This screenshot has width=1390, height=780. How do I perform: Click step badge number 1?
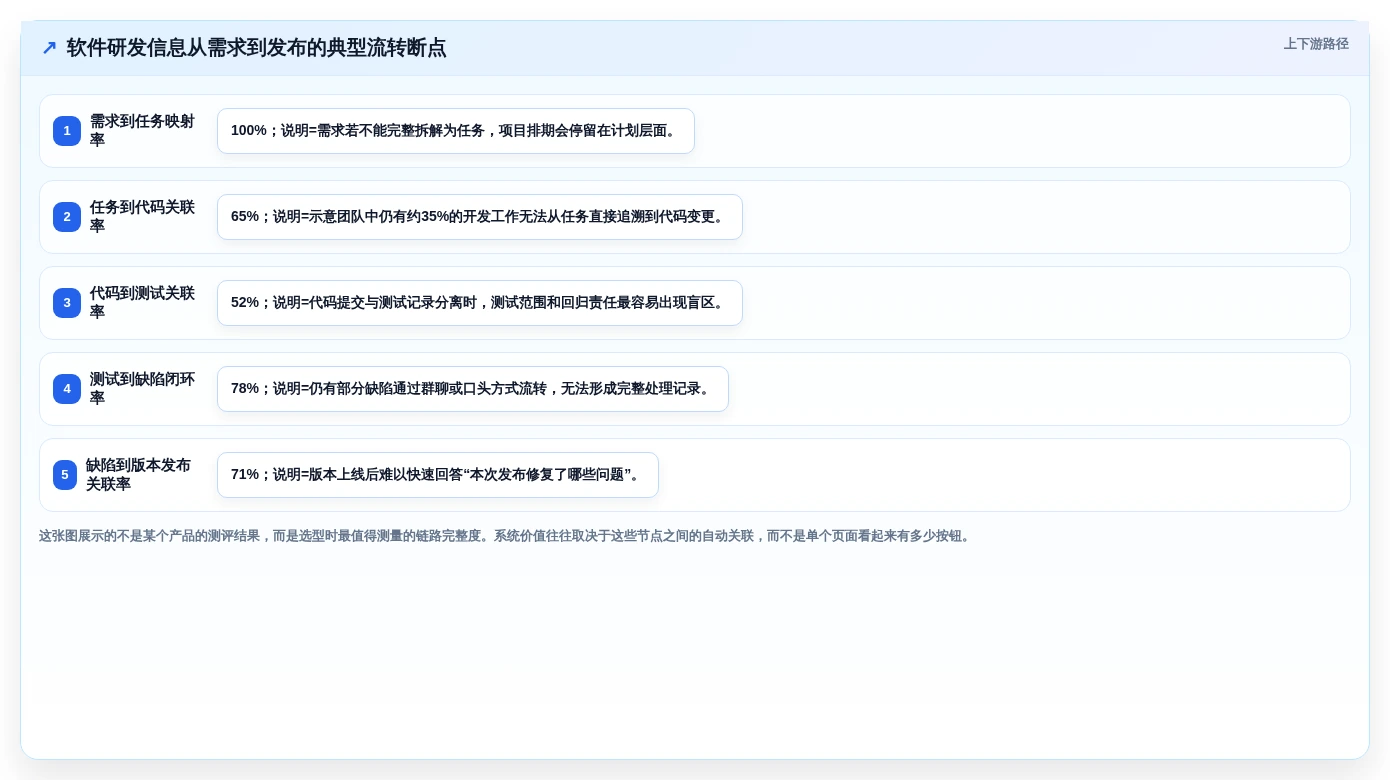tap(67, 131)
